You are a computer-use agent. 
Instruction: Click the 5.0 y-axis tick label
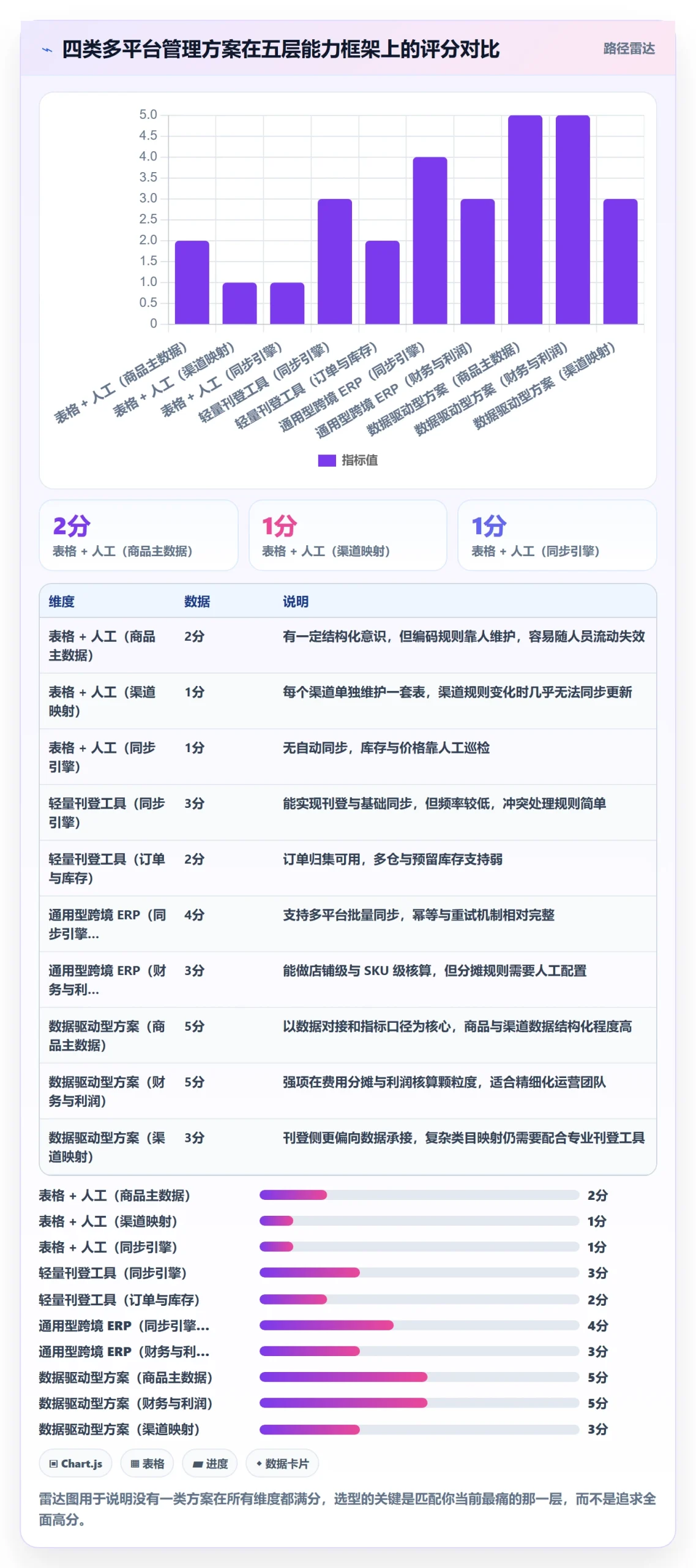148,115
